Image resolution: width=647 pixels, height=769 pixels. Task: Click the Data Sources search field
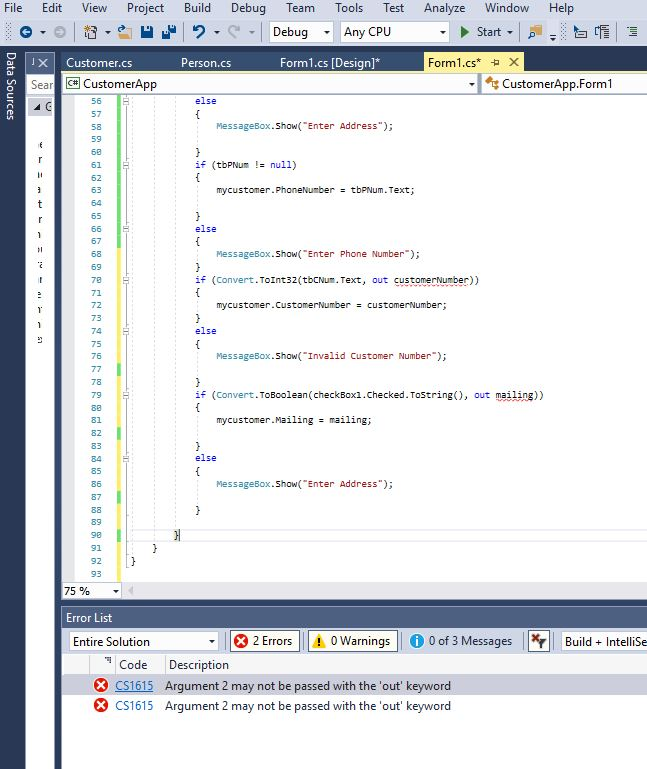41,84
